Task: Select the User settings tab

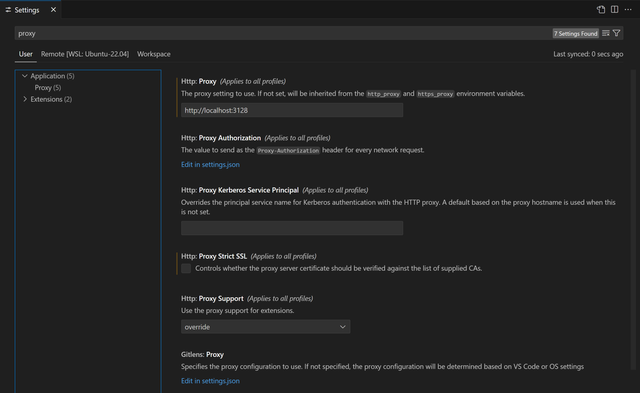Action: tap(25, 54)
